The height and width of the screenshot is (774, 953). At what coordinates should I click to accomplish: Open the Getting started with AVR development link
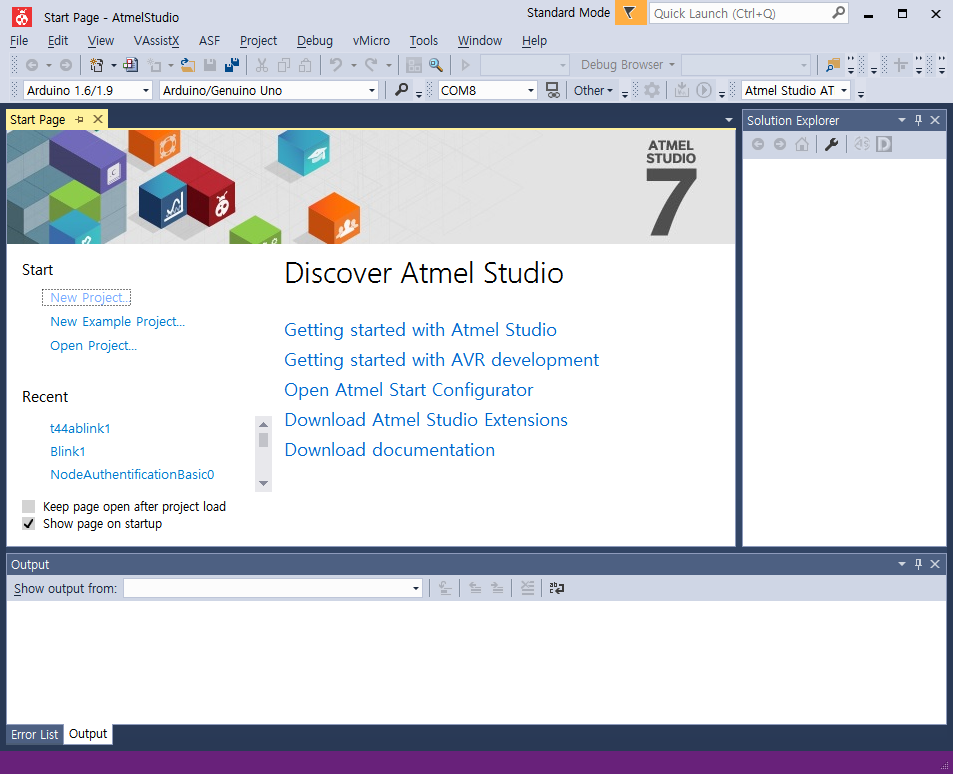(441, 360)
